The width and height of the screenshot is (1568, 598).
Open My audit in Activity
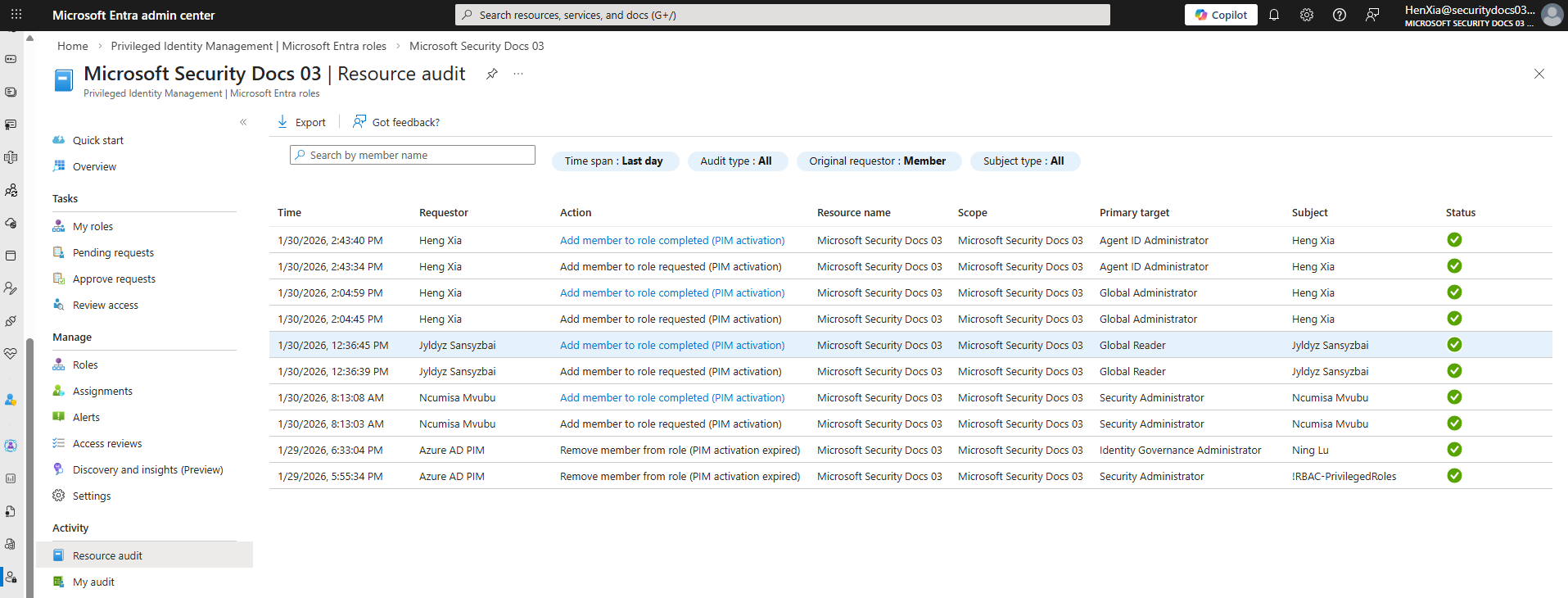coord(93,582)
